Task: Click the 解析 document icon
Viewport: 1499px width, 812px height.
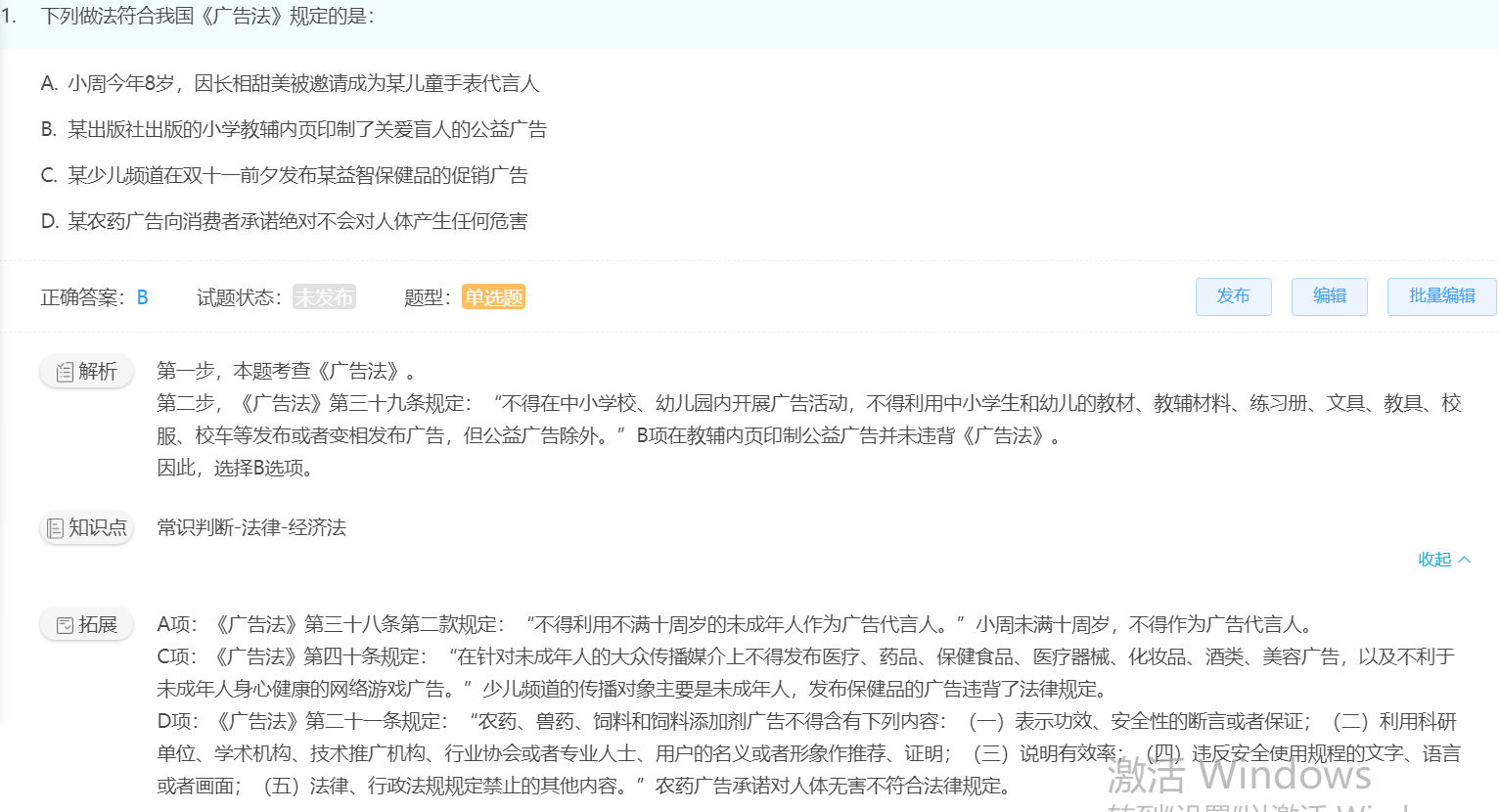Action: [x=65, y=372]
